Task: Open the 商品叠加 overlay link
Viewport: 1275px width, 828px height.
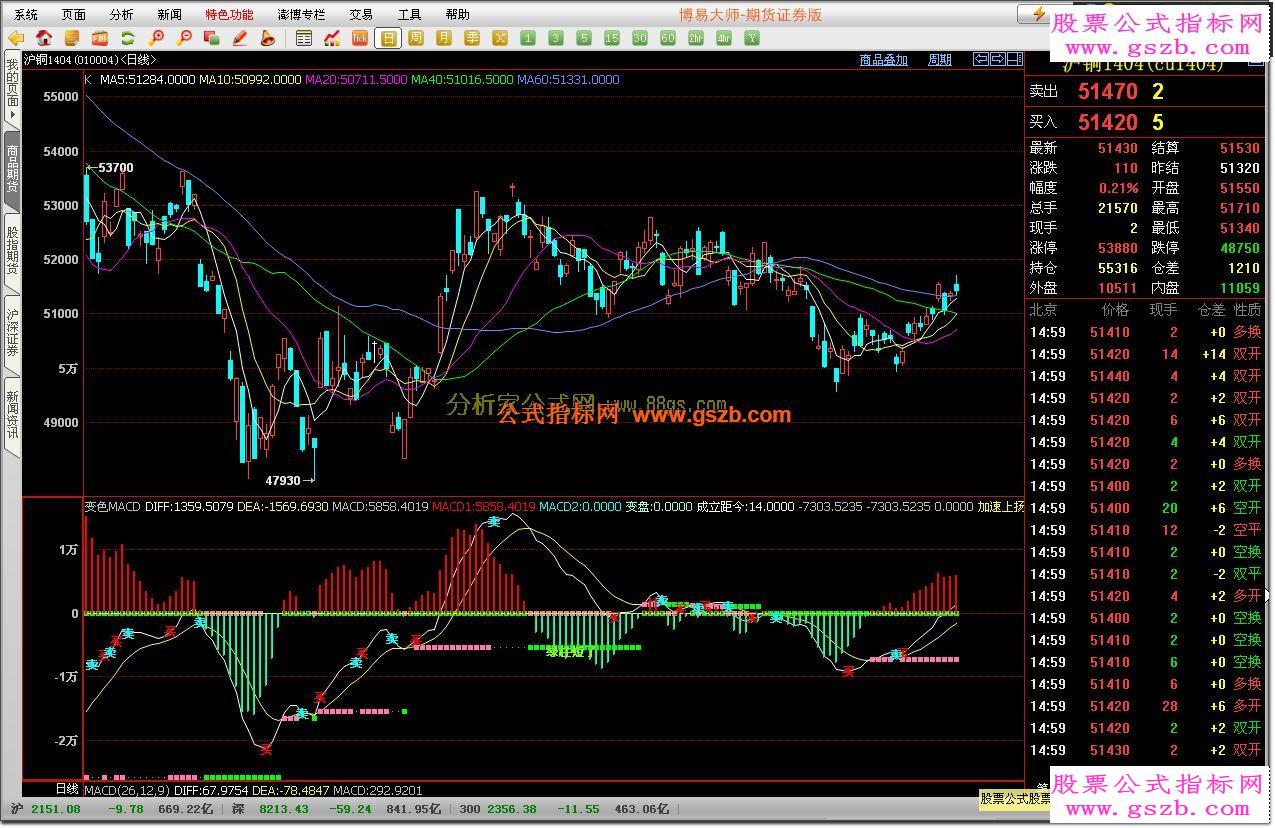Action: [x=884, y=60]
